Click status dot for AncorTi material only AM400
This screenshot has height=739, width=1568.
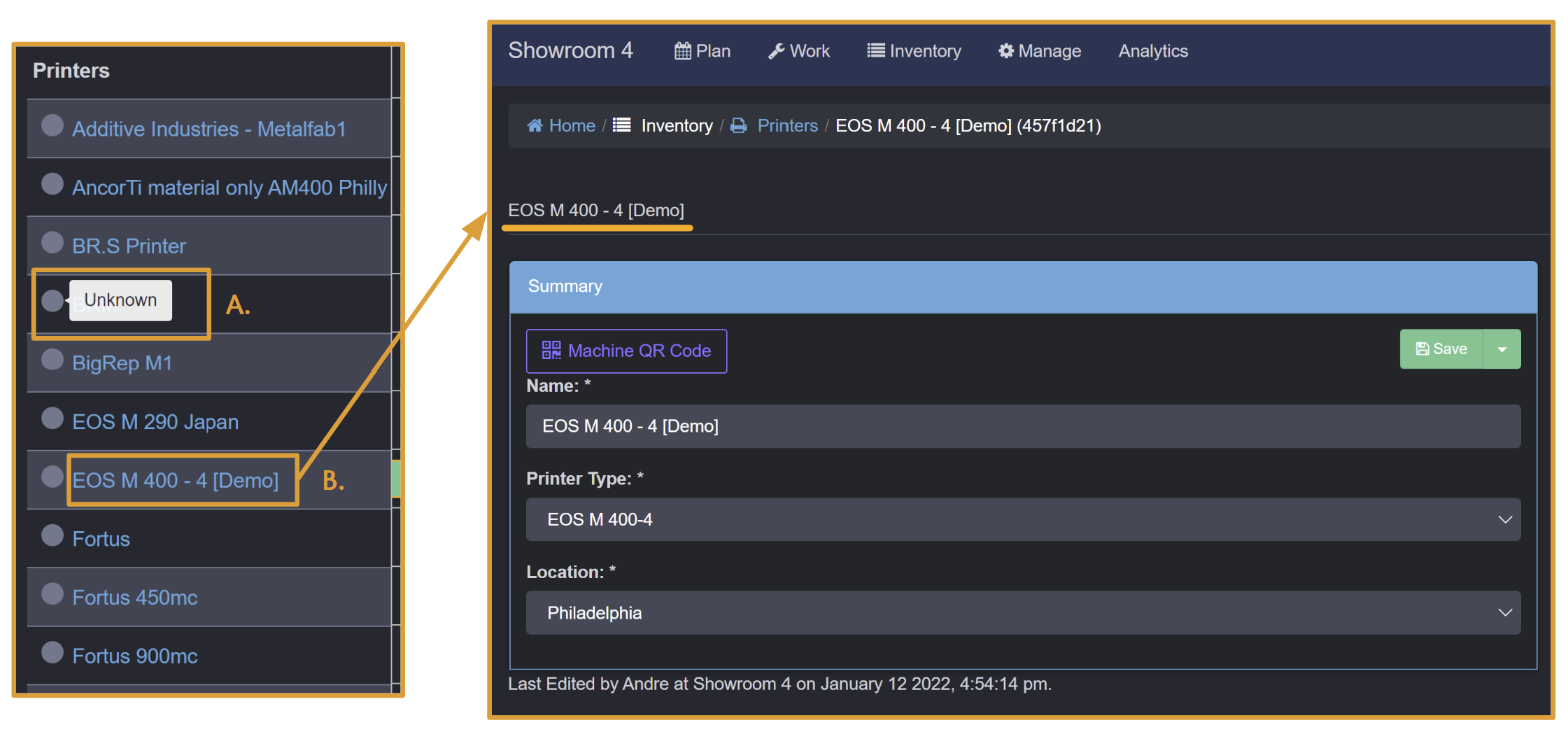coord(52,184)
